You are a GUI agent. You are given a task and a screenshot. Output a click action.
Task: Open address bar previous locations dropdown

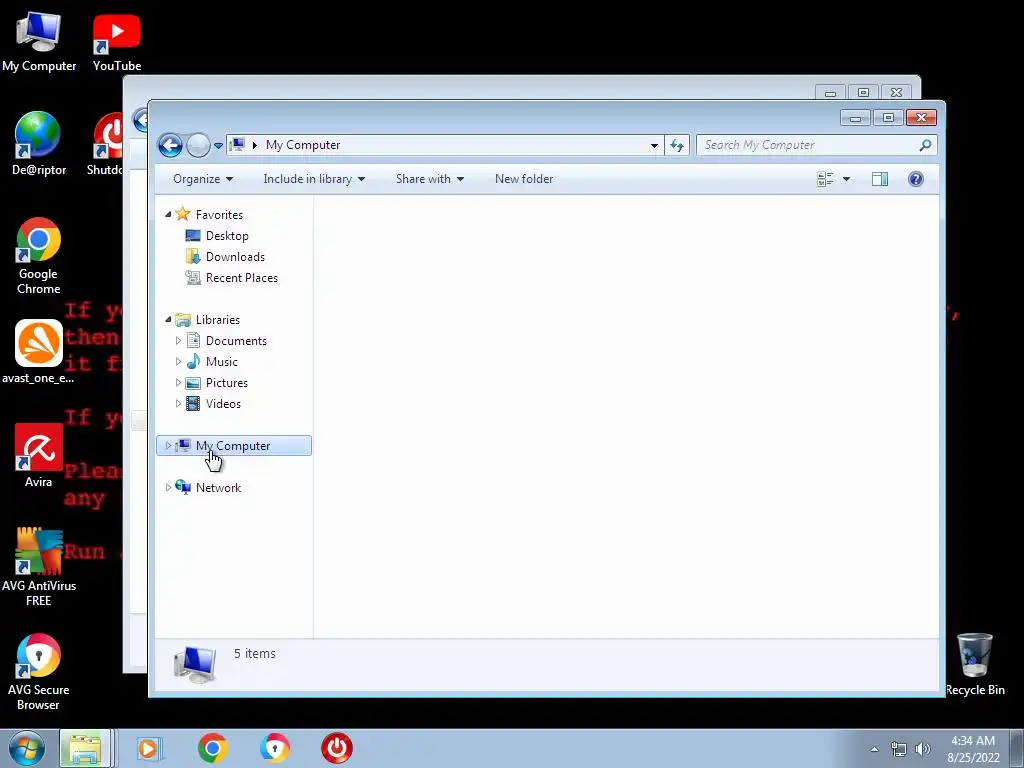click(x=654, y=146)
